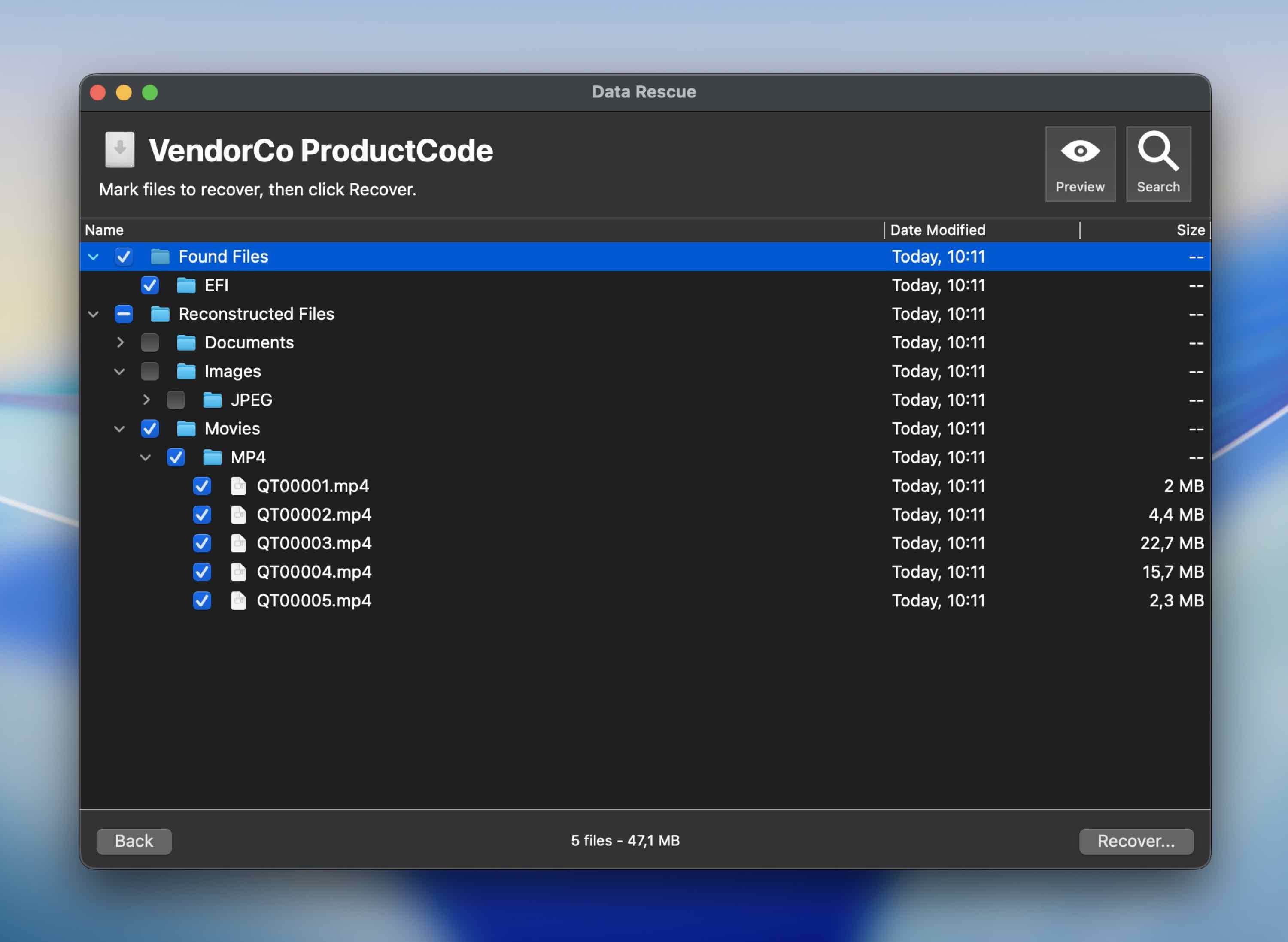Select the Movies folder icon
This screenshot has width=1288, height=942.
pos(186,428)
